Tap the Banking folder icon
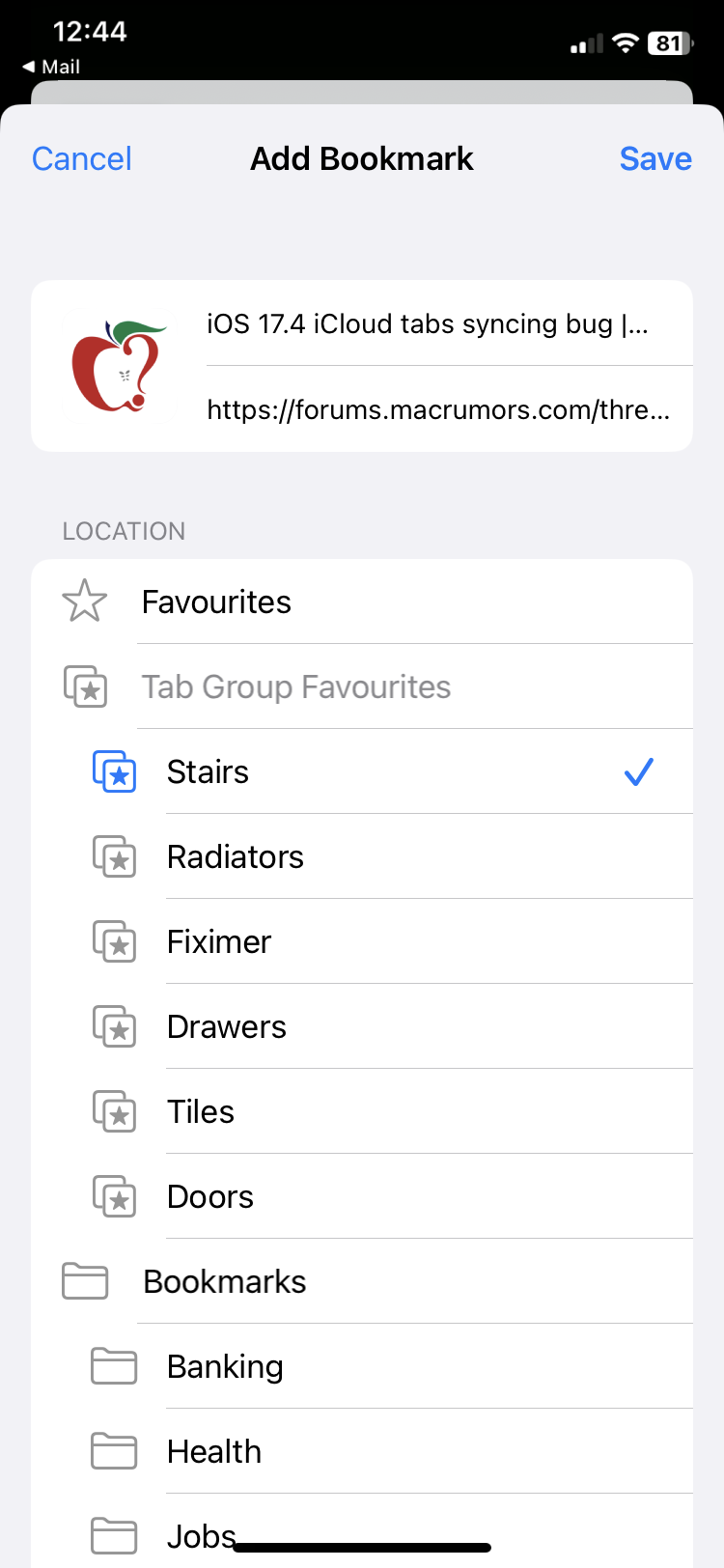The image size is (724, 1568). click(x=114, y=1366)
